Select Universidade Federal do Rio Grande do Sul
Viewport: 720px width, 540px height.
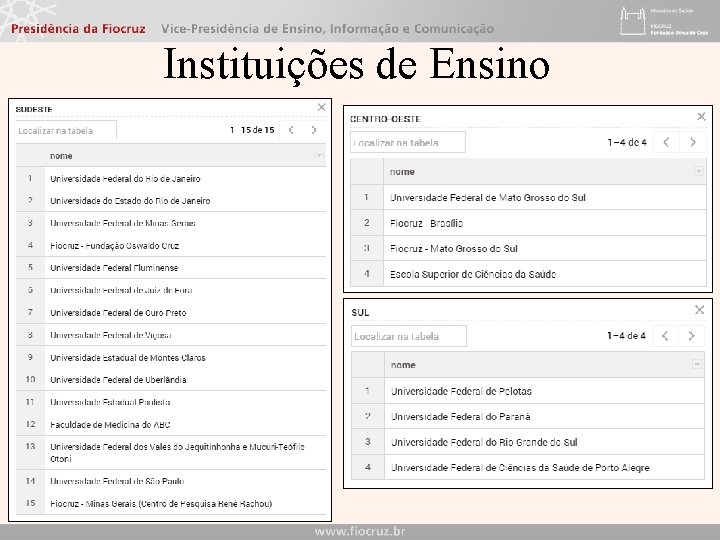point(528,442)
